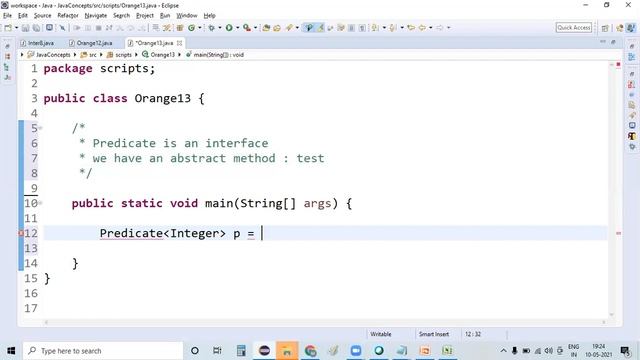This screenshot has height=360, width=640.
Task: Select the Java perspective icon
Action: [631, 28]
